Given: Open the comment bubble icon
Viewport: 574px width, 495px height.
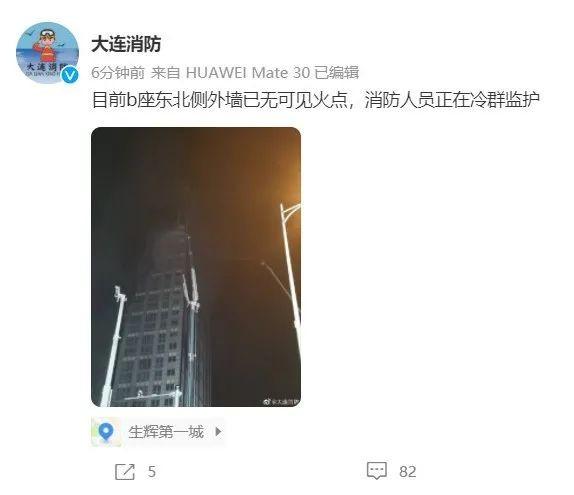Looking at the screenshot, I should 377,471.
